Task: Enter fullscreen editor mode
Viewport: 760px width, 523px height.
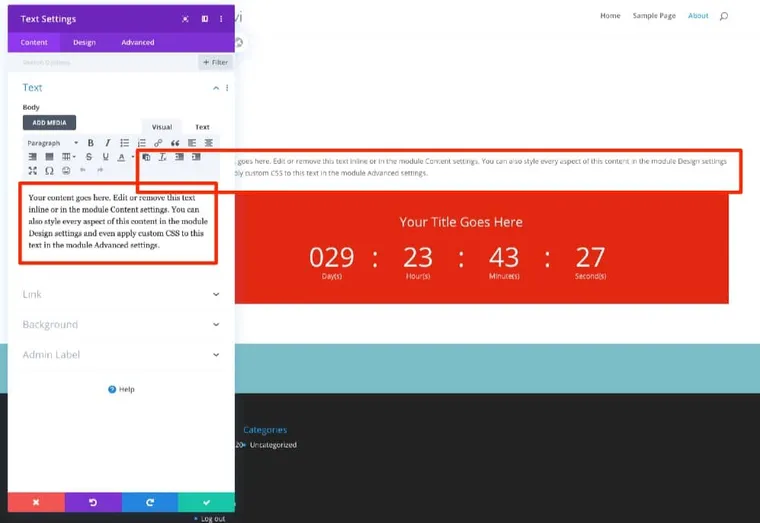Action: (32, 171)
